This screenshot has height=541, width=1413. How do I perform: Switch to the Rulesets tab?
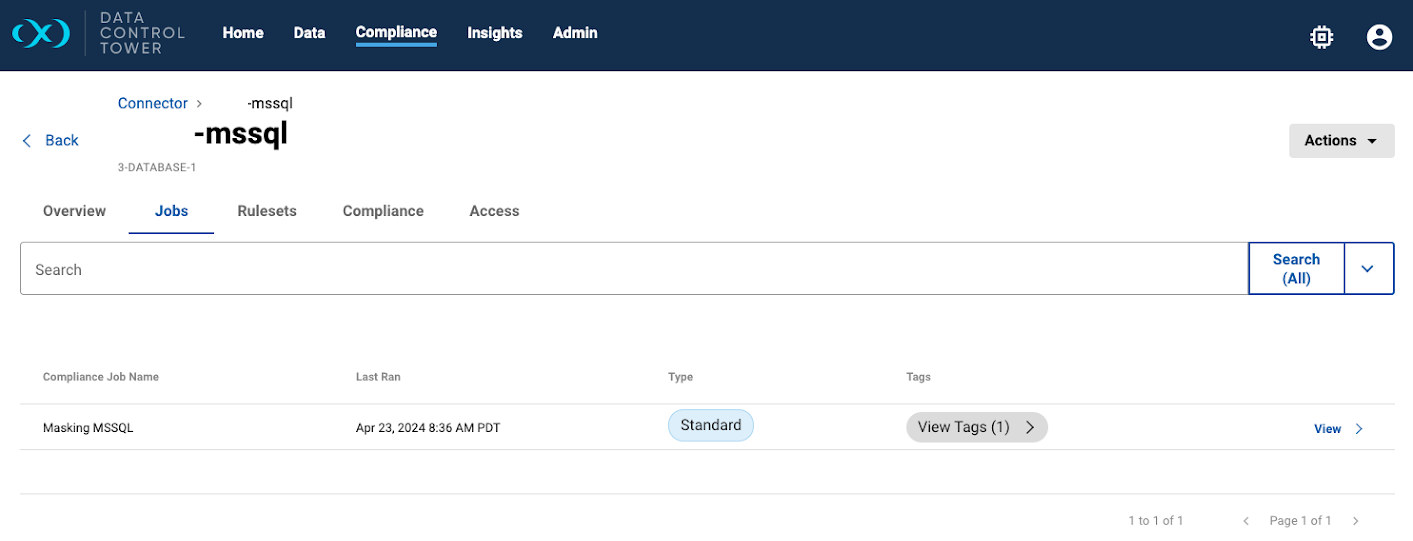click(267, 211)
